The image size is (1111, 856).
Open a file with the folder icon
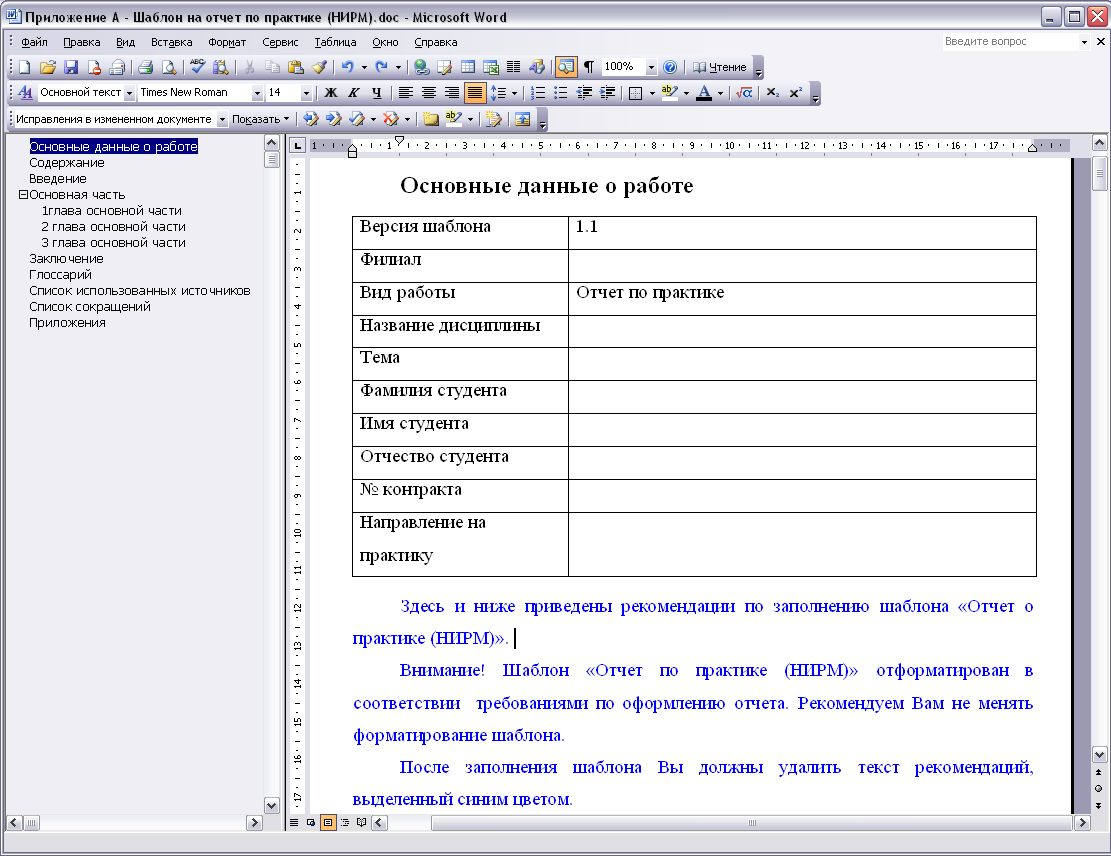[x=47, y=67]
